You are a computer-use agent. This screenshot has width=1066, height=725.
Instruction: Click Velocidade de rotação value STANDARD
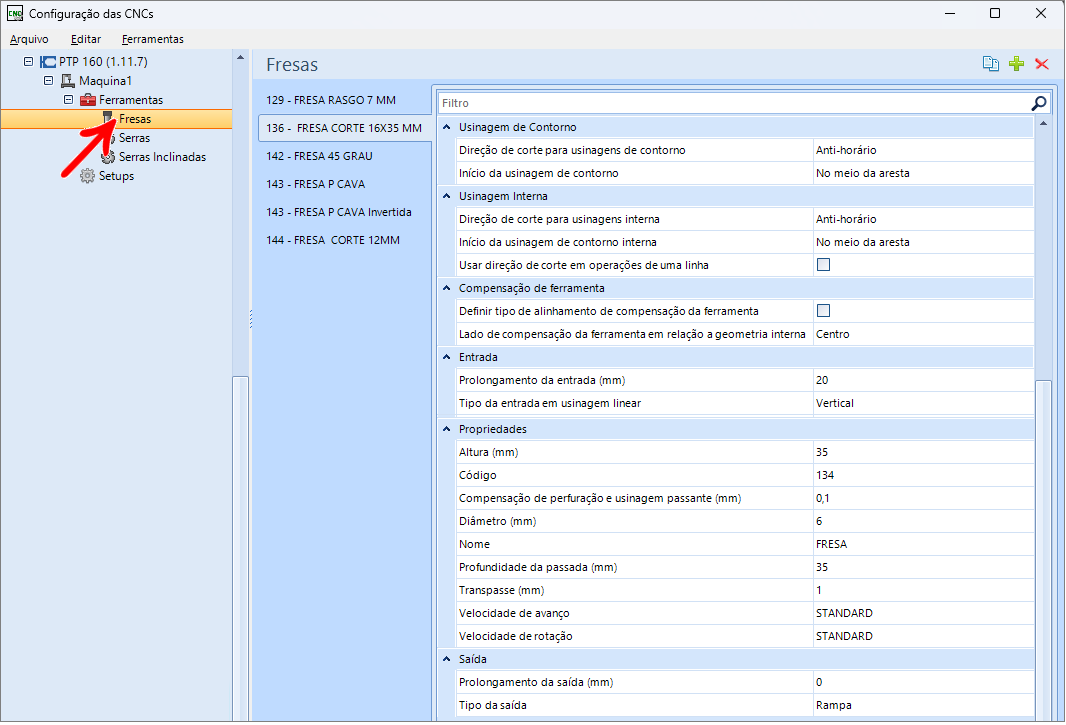click(923, 637)
